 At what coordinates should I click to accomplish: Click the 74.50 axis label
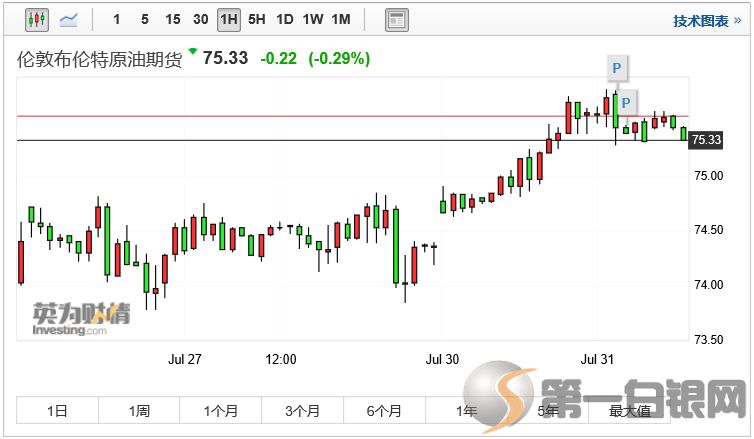[x=708, y=230]
